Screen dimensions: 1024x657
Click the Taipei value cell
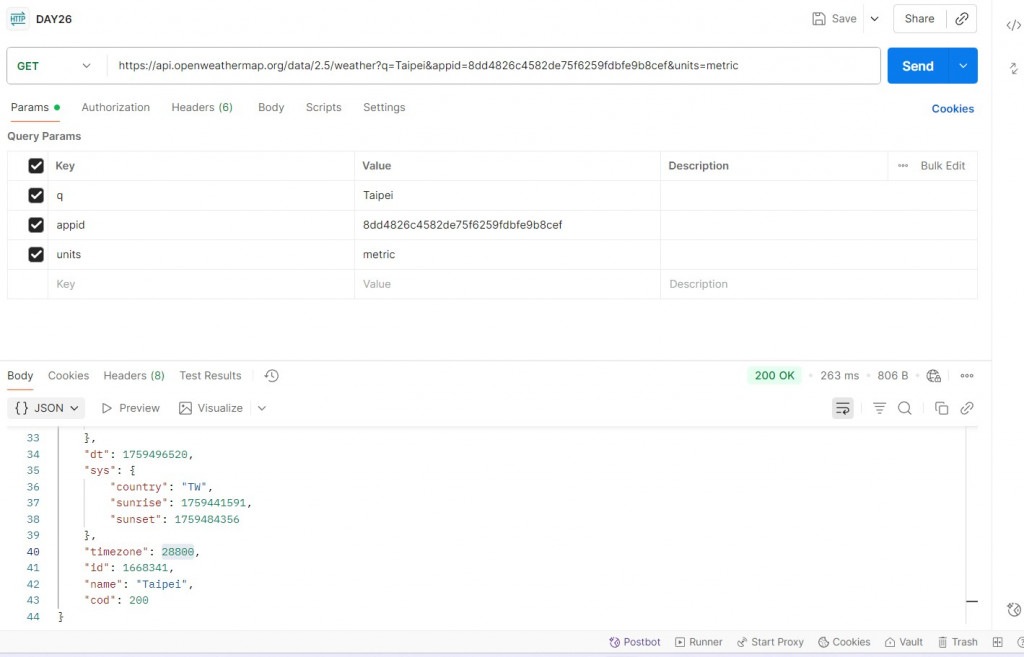click(x=507, y=195)
